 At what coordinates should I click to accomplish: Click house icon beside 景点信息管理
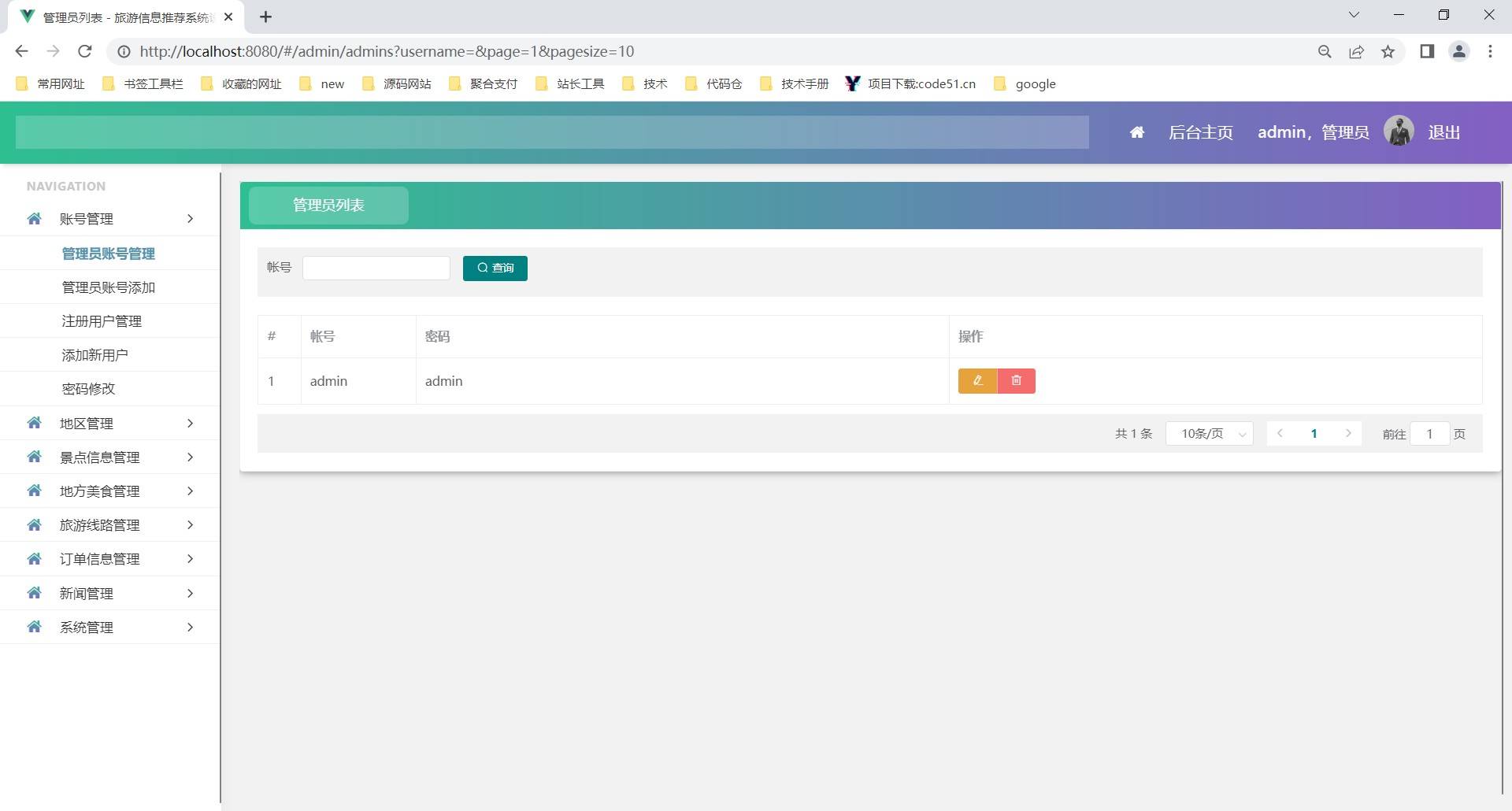(x=34, y=457)
